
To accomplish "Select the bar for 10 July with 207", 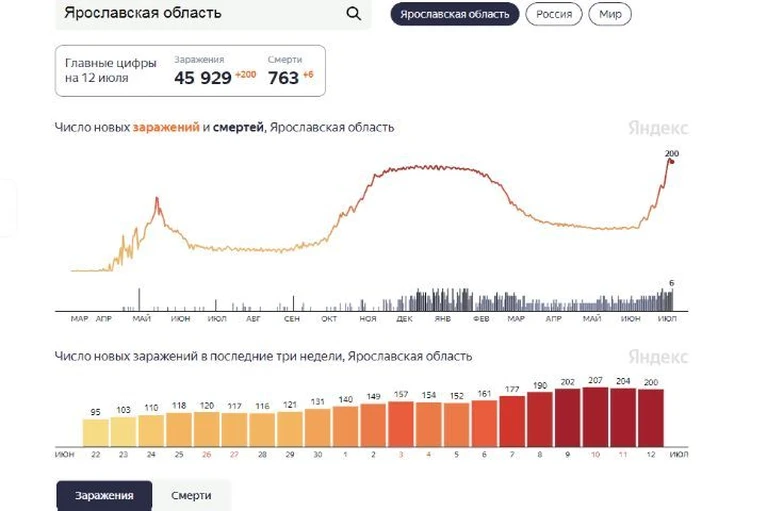I will pyautogui.click(x=595, y=417).
